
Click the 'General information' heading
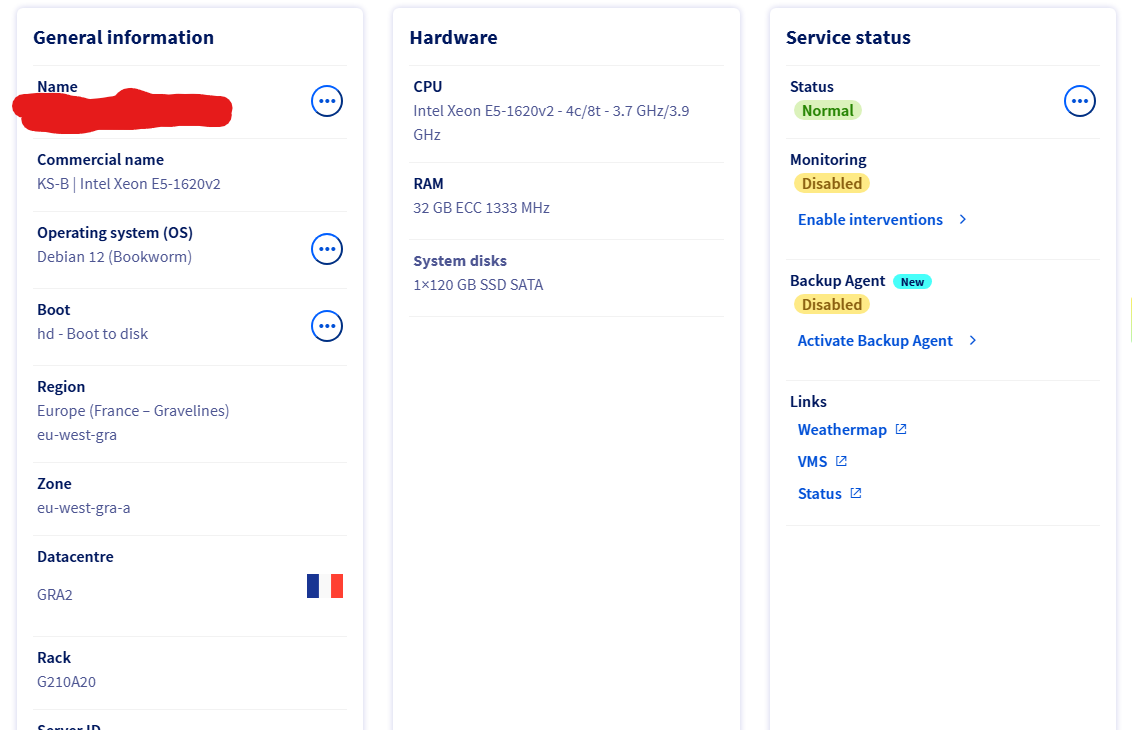(123, 38)
